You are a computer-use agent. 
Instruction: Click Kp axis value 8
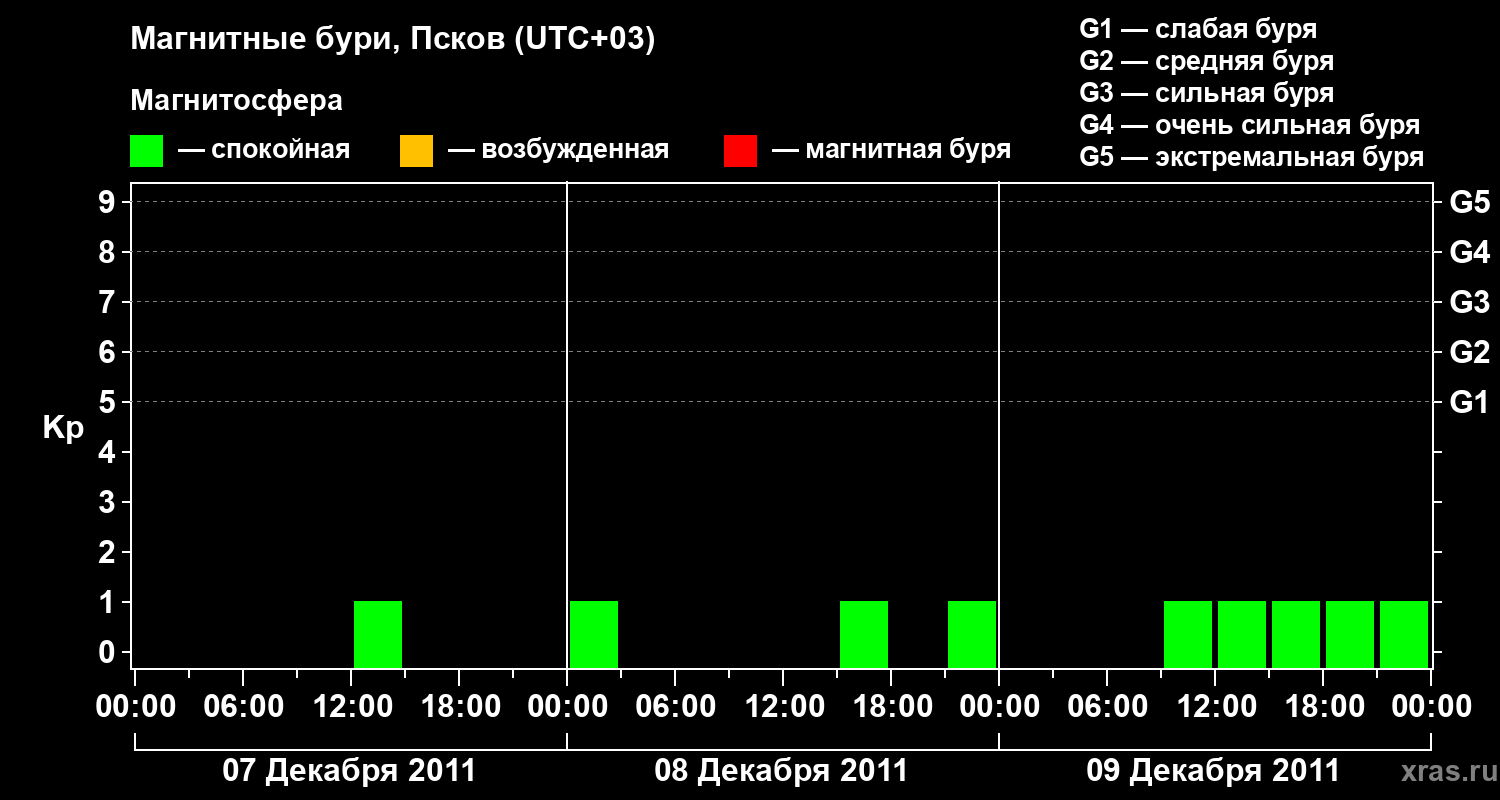pyautogui.click(x=108, y=252)
